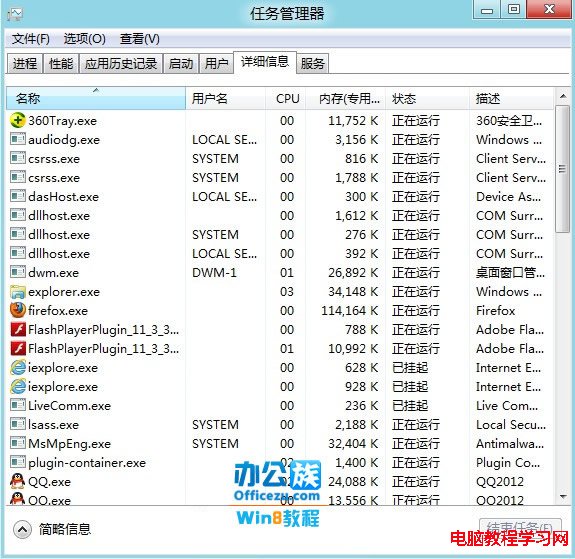This screenshot has width=575, height=559.
Task: Sort by 状态 column header
Action: pos(427,98)
